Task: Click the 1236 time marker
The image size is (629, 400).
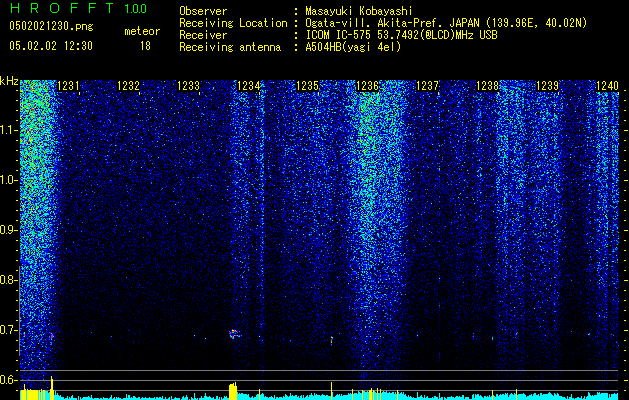Action: [367, 86]
